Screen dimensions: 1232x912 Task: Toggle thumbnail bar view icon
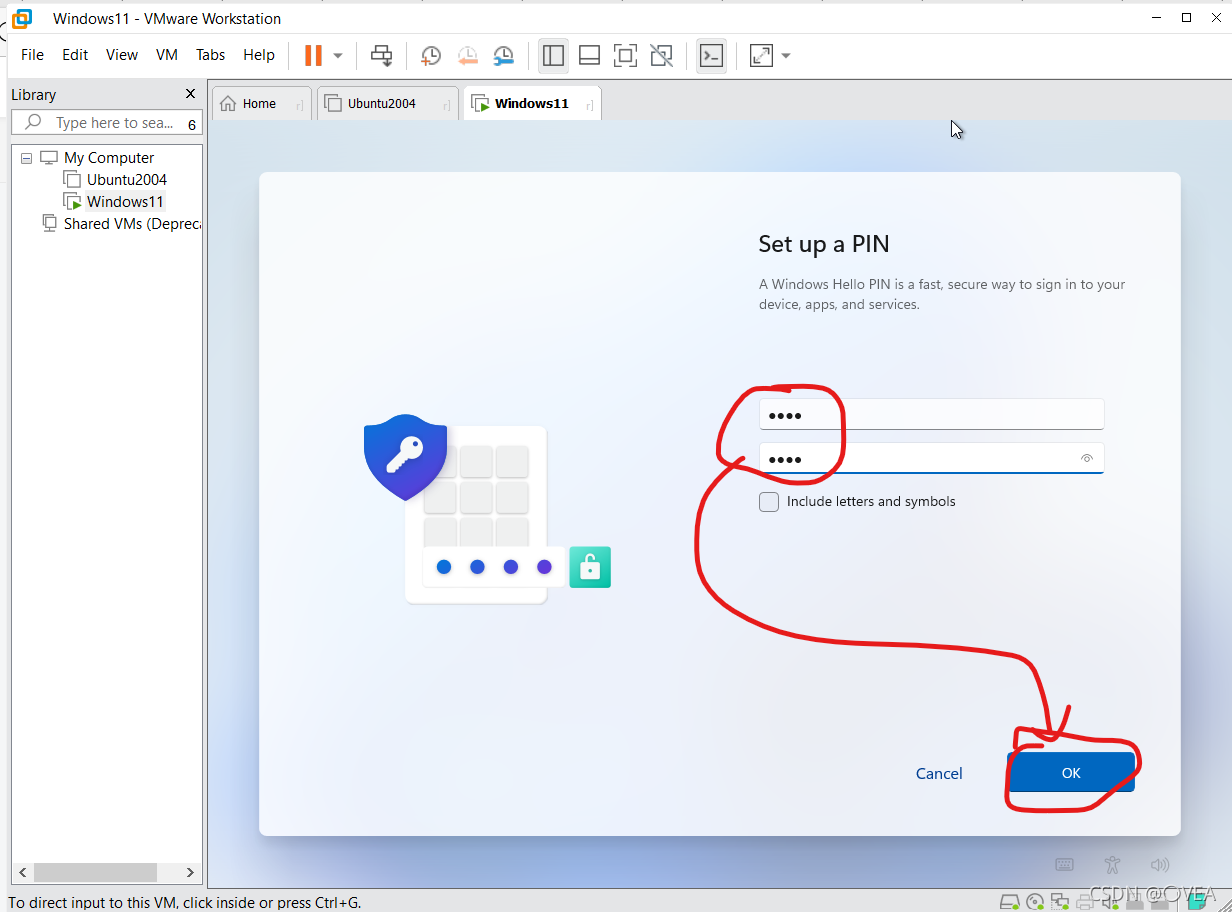point(589,55)
